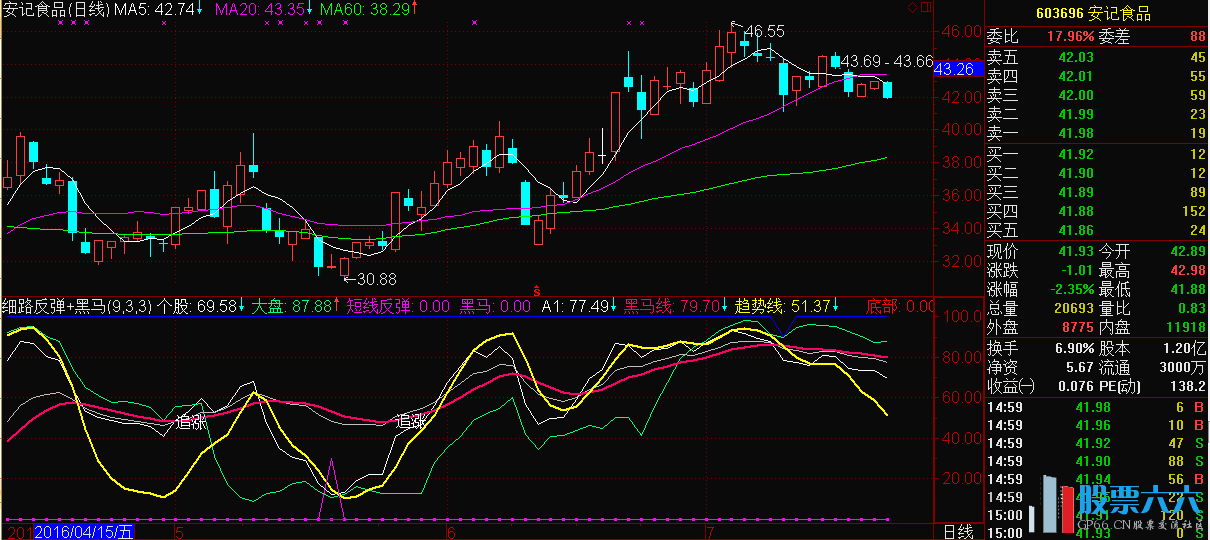The height and width of the screenshot is (540, 1210).
Task: Click the red S marker below the candlesticks
Action: click(x=536, y=288)
